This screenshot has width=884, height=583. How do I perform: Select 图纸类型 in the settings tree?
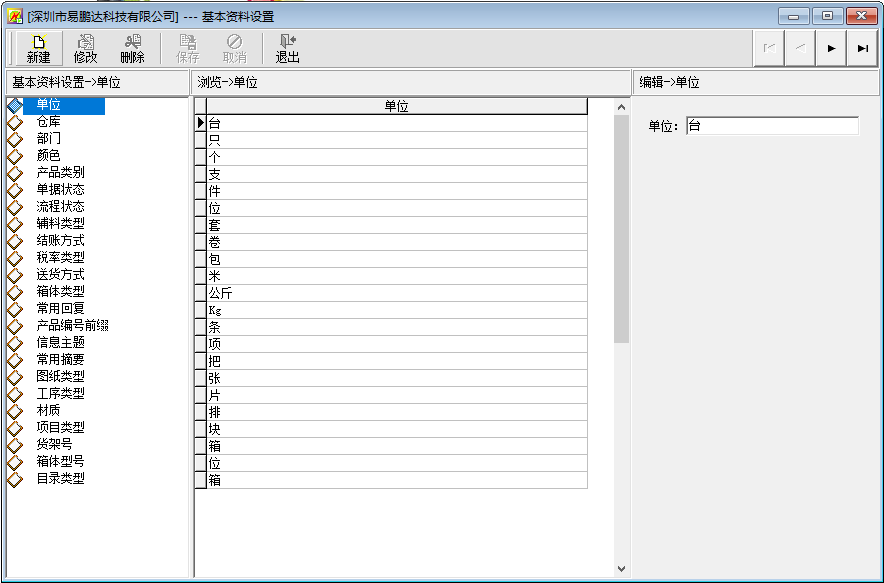pos(60,376)
